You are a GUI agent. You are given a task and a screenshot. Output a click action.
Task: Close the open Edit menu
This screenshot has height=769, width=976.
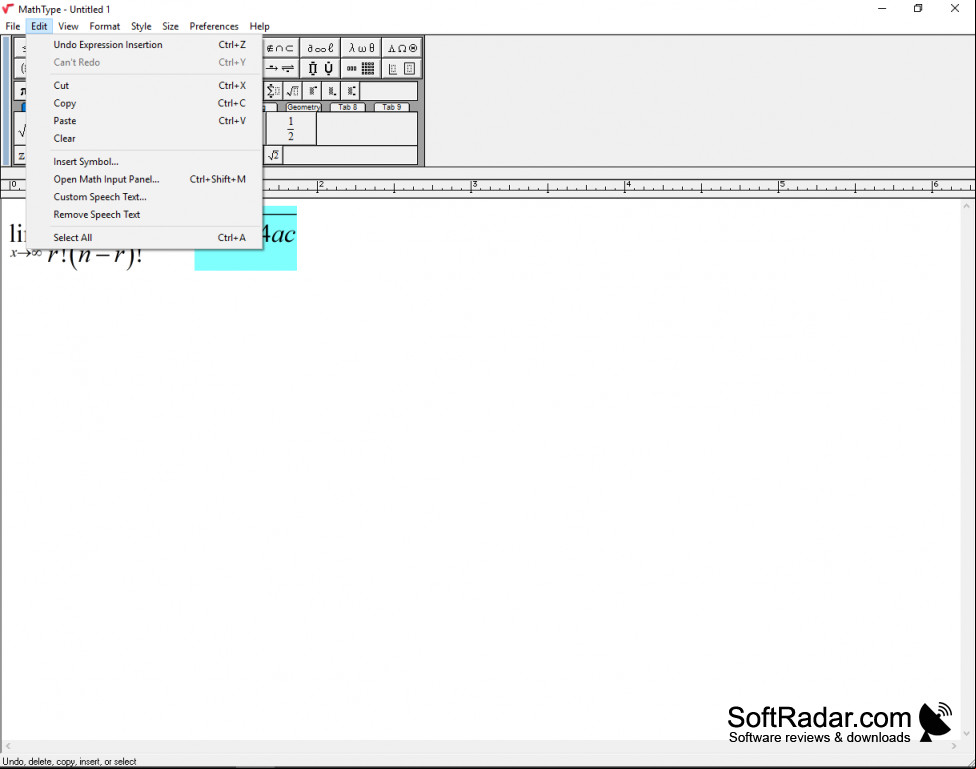39,26
